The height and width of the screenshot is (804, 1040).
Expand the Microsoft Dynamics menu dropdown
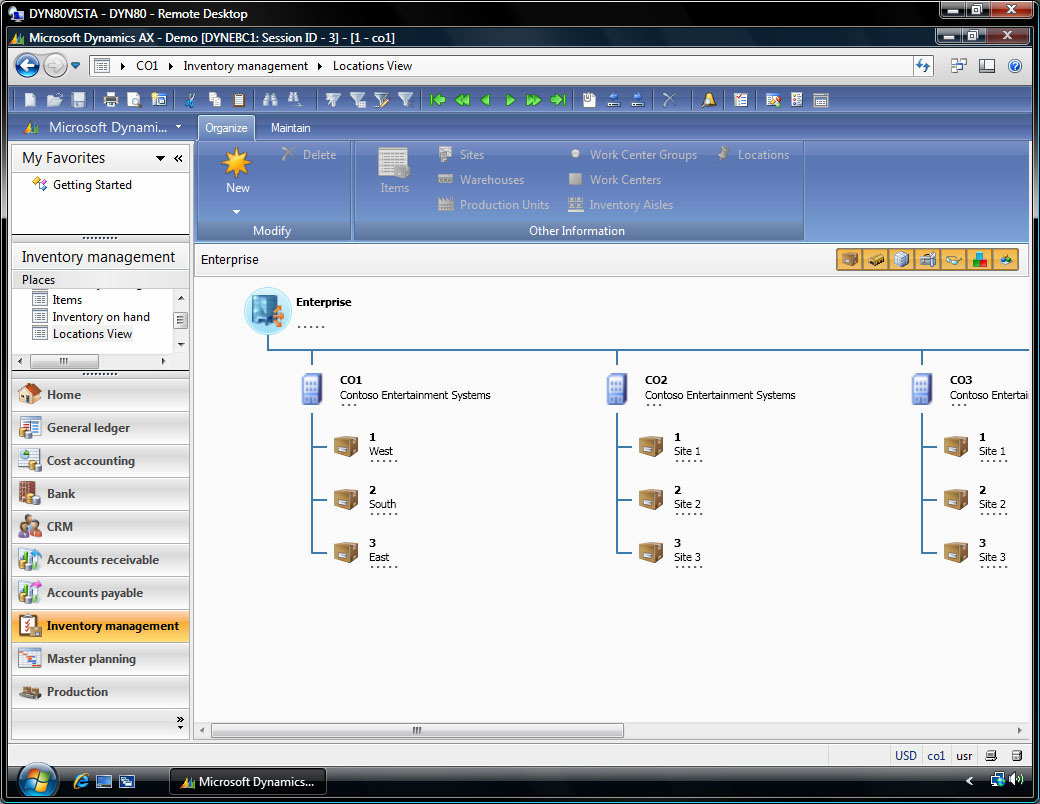[x=178, y=127]
